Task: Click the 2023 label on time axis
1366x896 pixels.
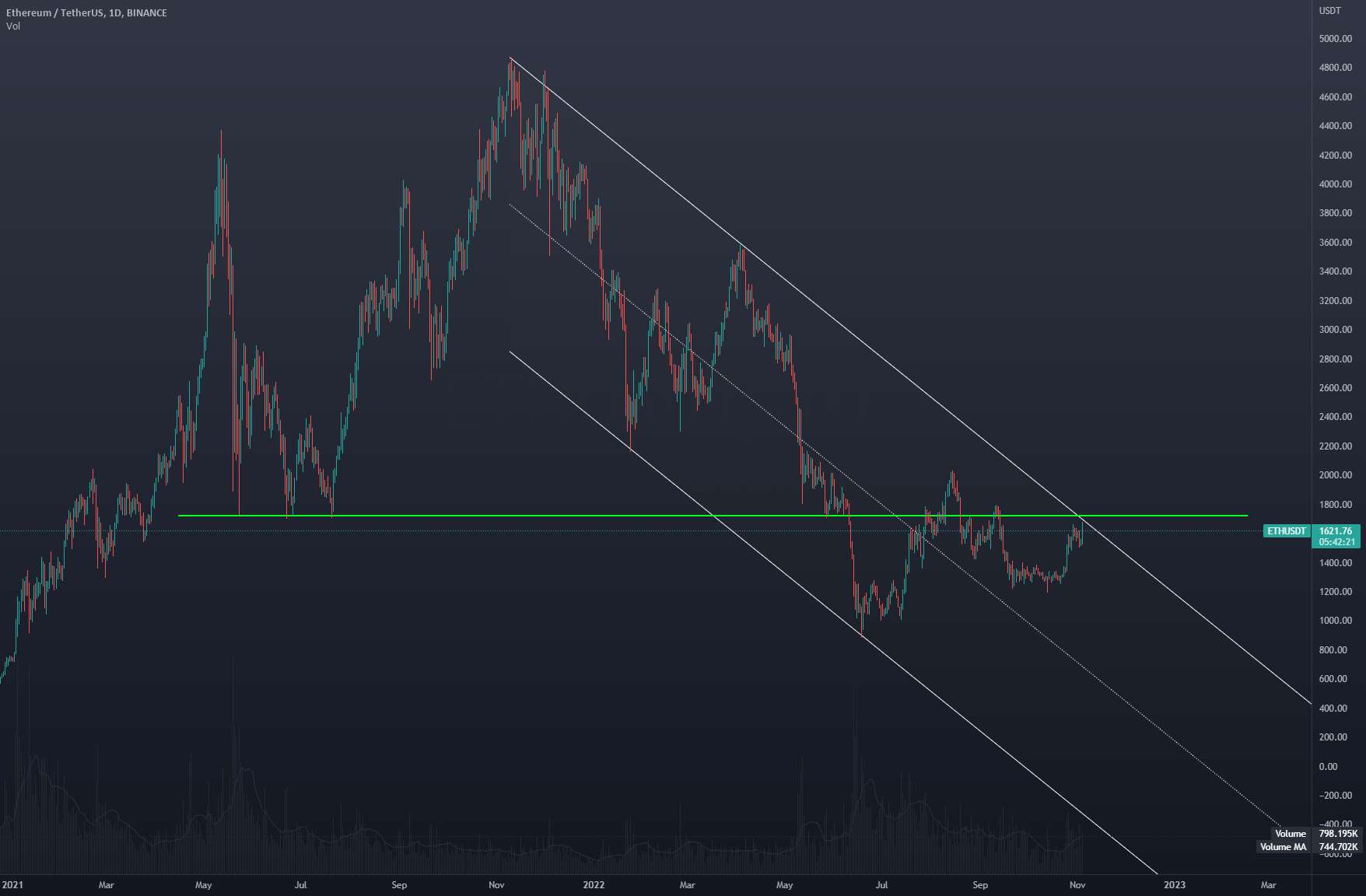Action: 1174,885
